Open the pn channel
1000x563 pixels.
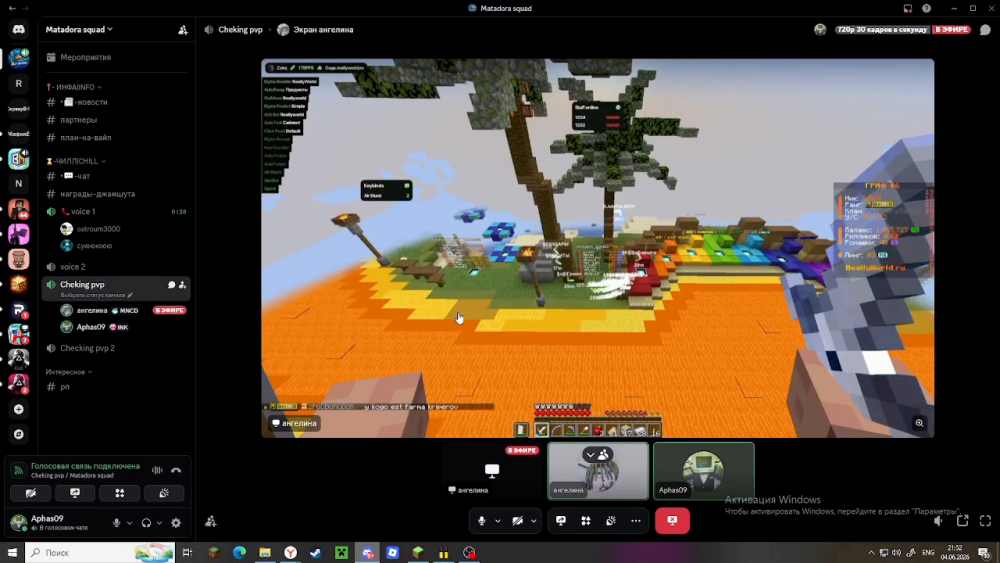[x=116, y=386]
